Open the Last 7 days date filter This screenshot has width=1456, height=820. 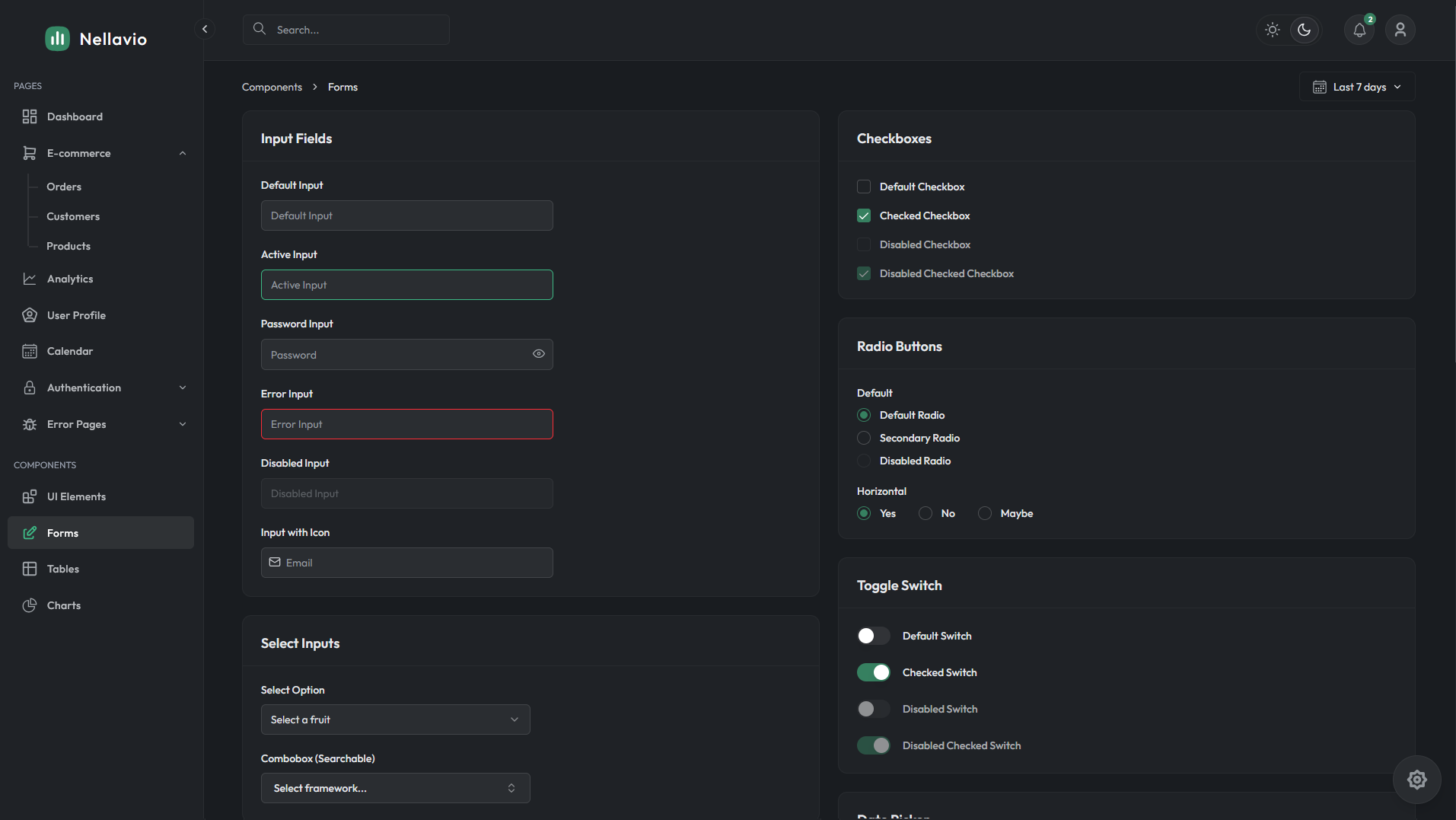[1357, 87]
